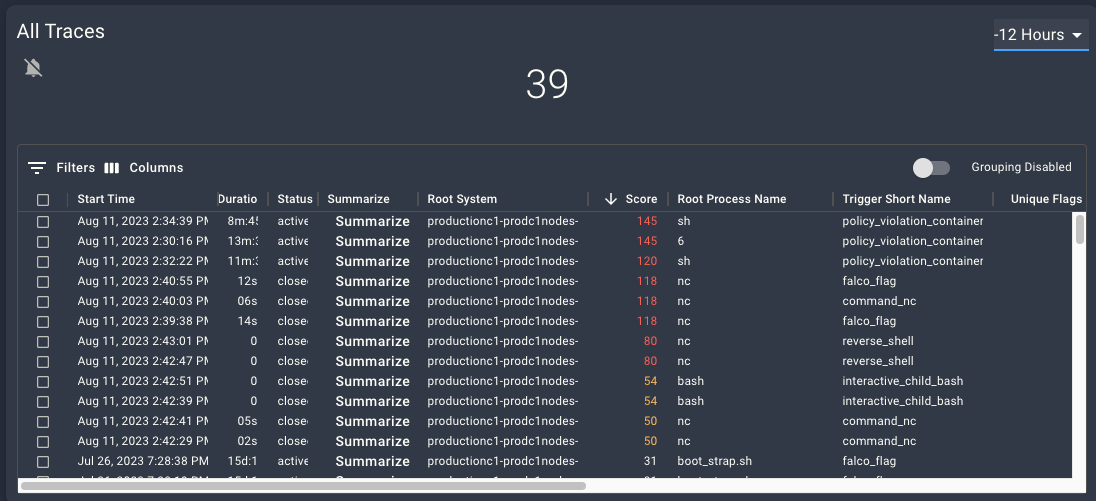Click the Unique Flags column header
Image resolution: width=1096 pixels, height=501 pixels.
click(1046, 199)
